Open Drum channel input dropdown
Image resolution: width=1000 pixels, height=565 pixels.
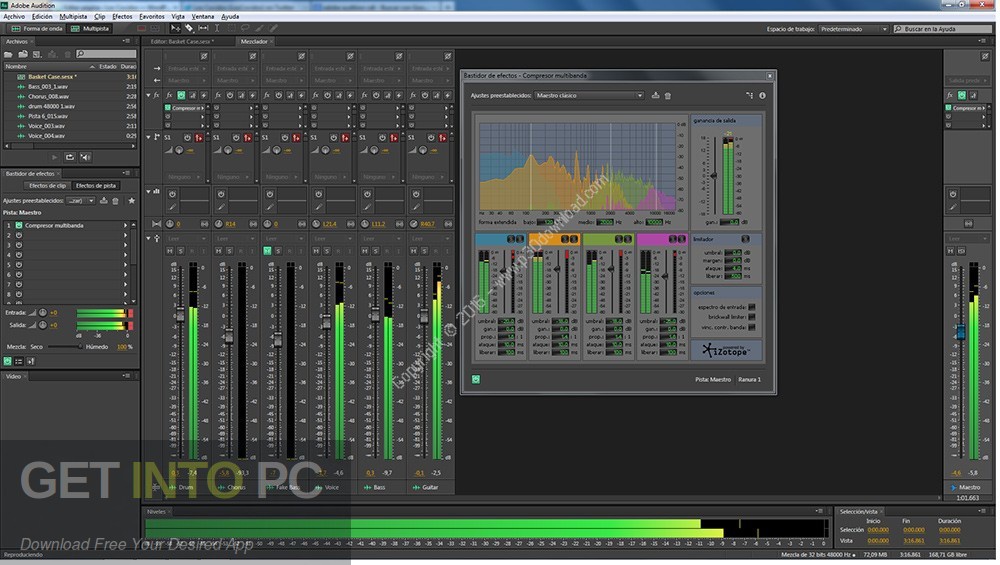click(x=186, y=69)
